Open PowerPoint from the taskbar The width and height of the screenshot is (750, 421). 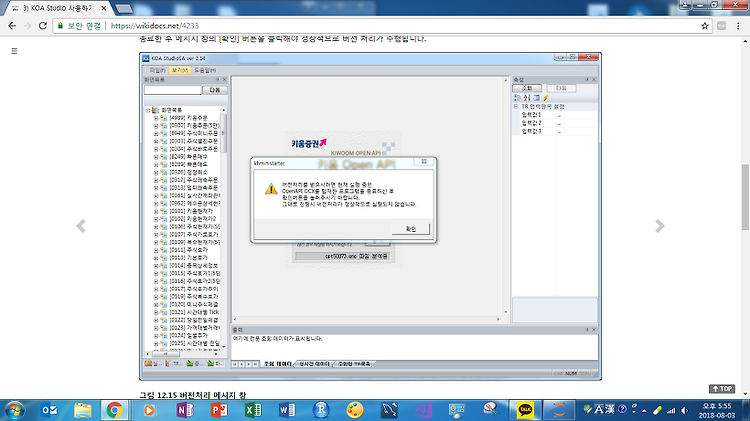coord(219,410)
